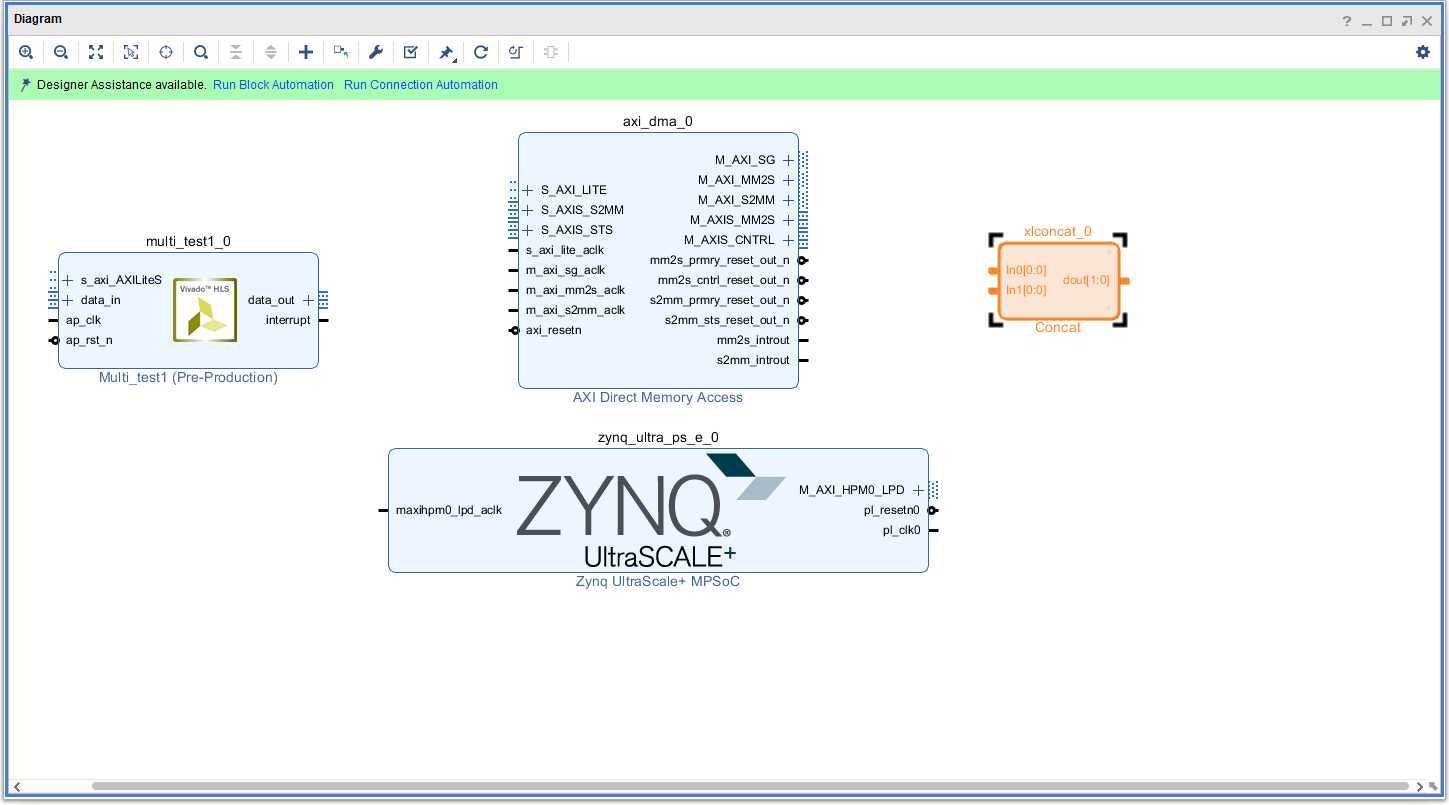Click the Concat block body
The height and width of the screenshot is (805, 1449).
[1058, 280]
